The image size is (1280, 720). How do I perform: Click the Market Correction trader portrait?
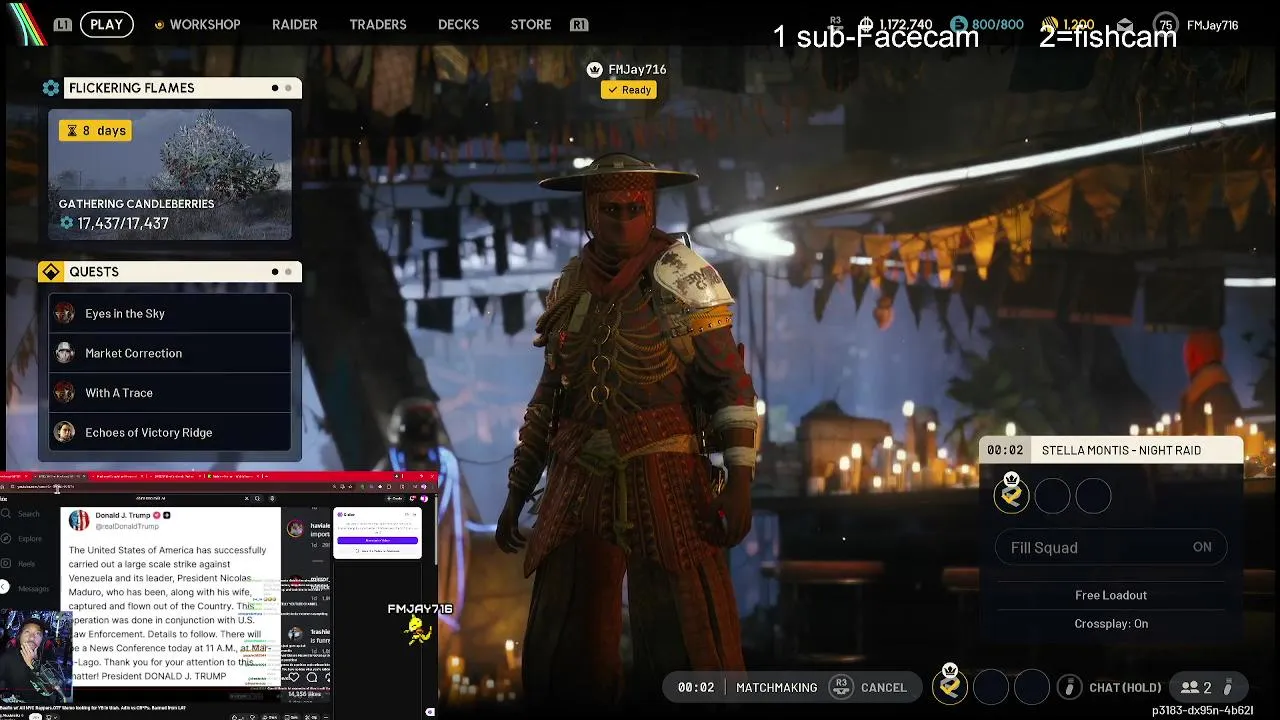[65, 353]
